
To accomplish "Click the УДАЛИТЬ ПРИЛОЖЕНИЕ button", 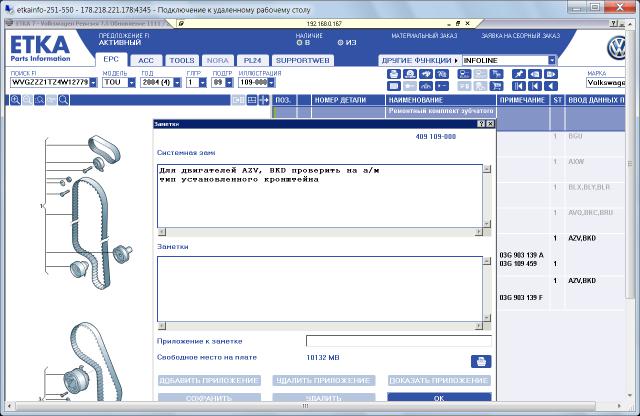I will [324, 380].
